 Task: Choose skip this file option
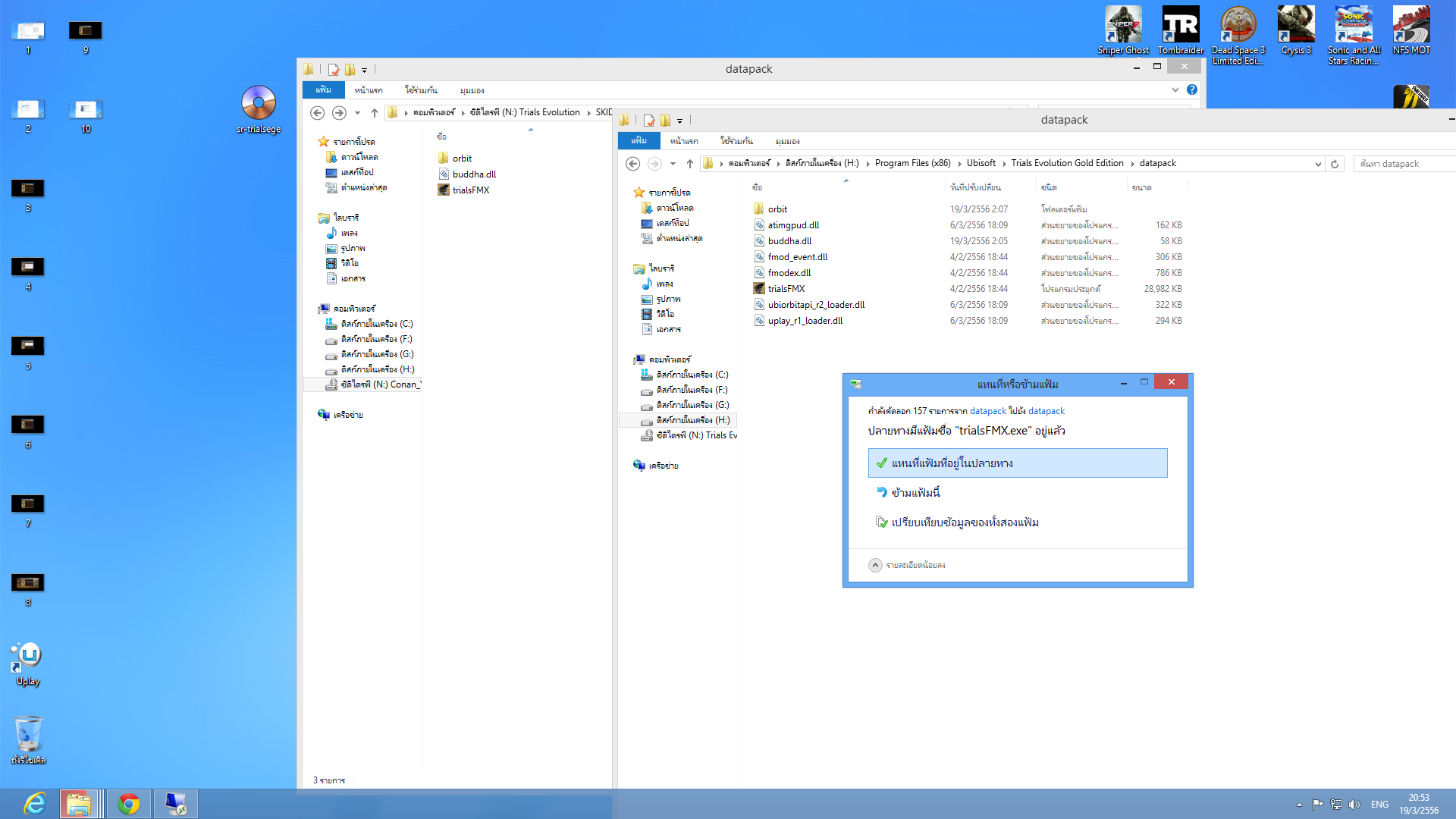pyautogui.click(x=915, y=493)
